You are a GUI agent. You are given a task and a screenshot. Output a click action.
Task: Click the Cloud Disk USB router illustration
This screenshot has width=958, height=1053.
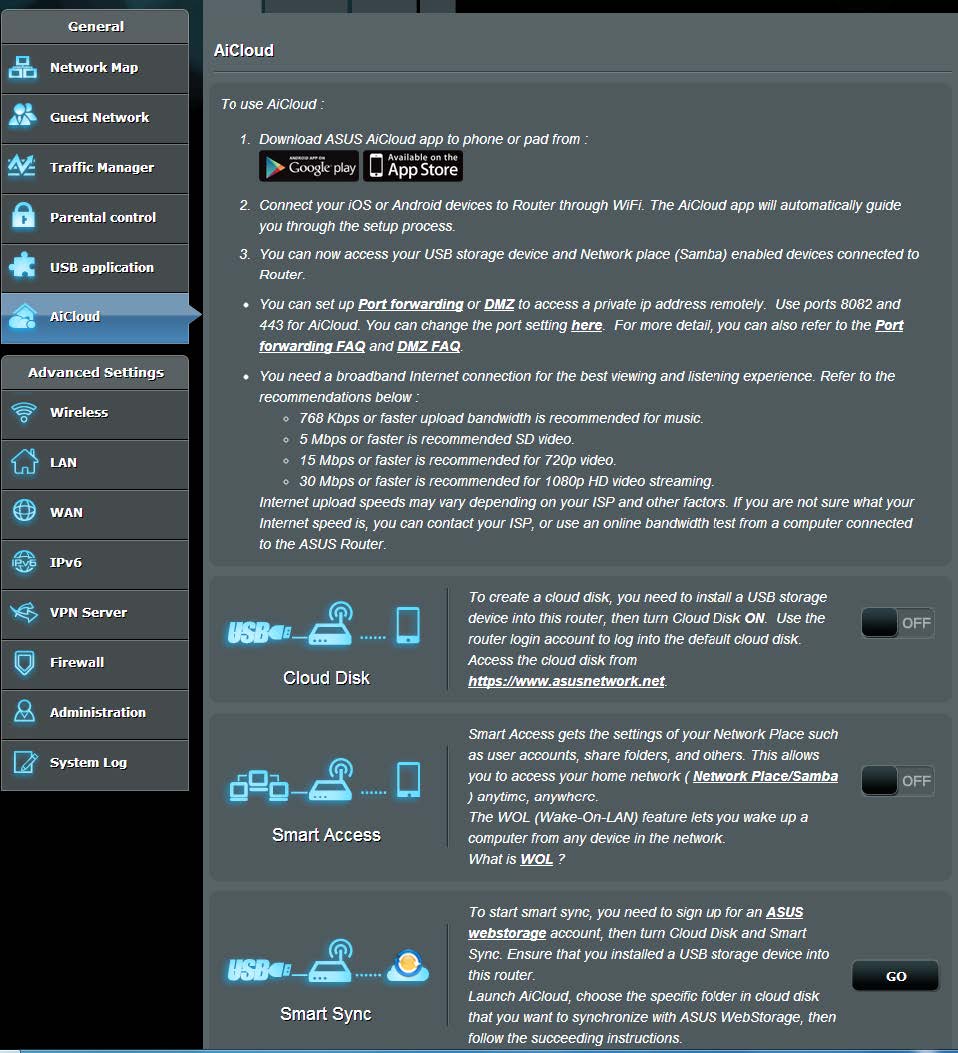pos(324,625)
